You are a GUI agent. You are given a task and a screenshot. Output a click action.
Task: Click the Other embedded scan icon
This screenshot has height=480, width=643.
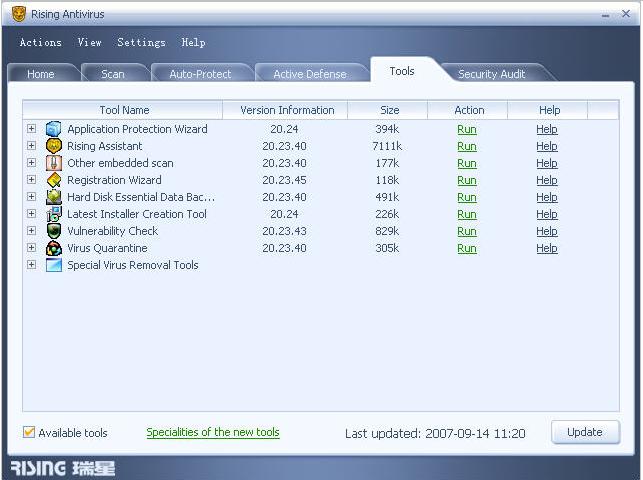pyautogui.click(x=54, y=163)
